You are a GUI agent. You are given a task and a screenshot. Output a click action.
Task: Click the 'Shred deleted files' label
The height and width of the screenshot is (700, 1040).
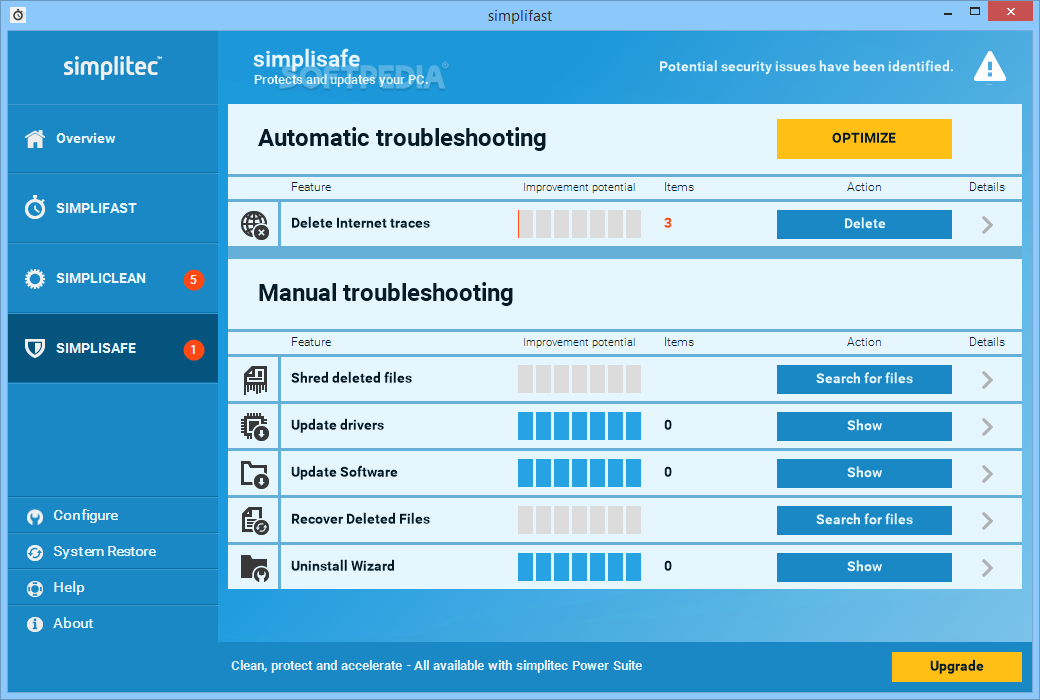351,378
